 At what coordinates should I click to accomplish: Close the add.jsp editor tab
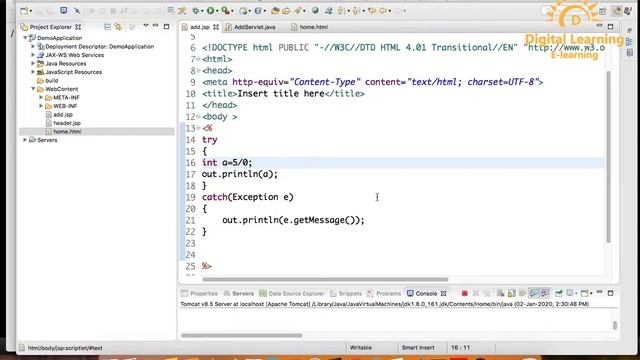point(216,27)
